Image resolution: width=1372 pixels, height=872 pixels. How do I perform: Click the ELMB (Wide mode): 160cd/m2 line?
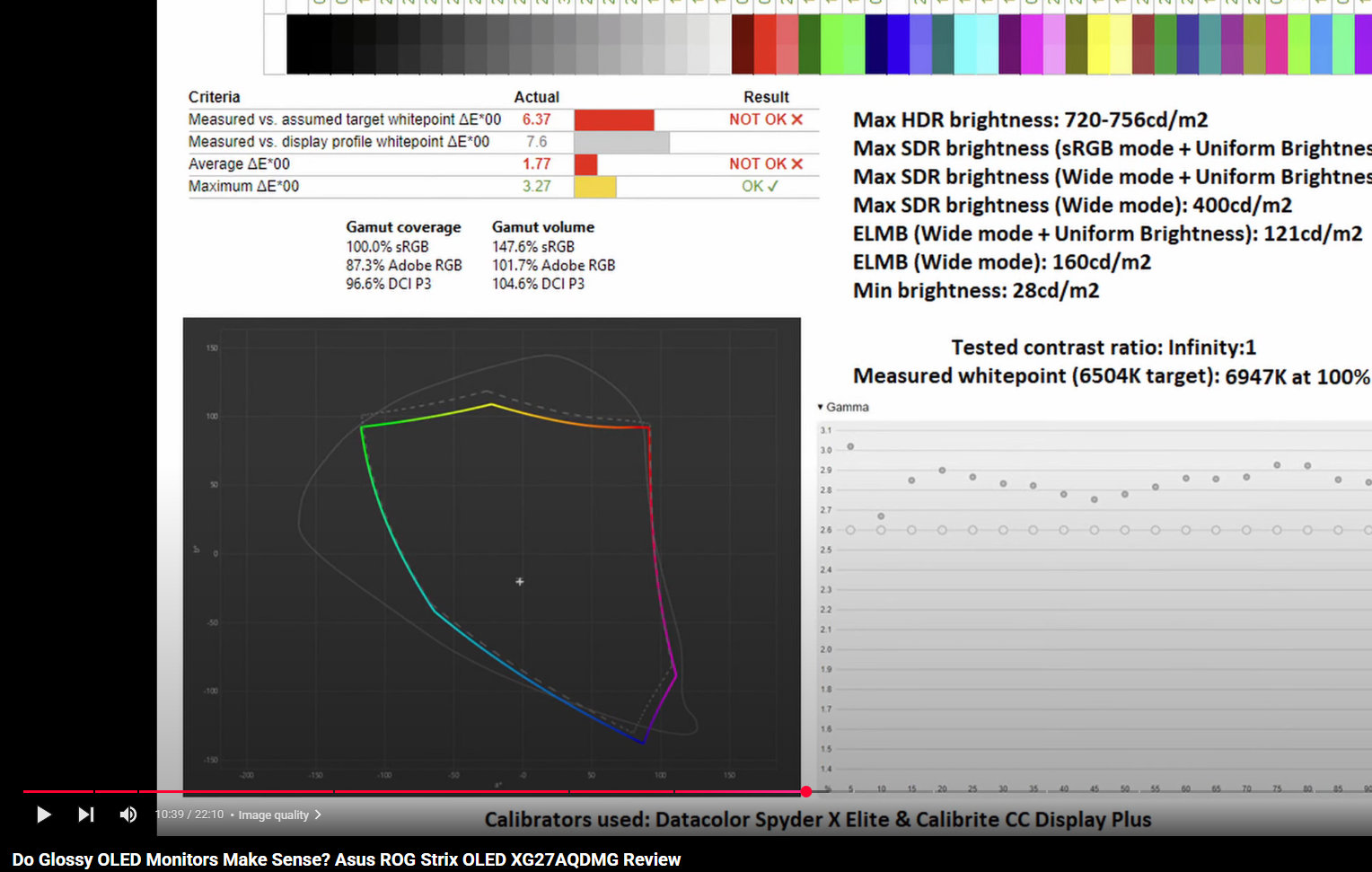click(x=1002, y=262)
